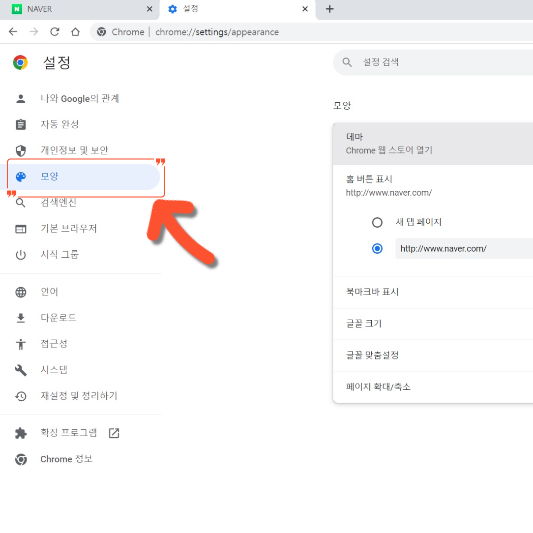The image size is (533, 533).
Task: Click the blue gear icon on 설정 tab
Action: click(173, 9)
